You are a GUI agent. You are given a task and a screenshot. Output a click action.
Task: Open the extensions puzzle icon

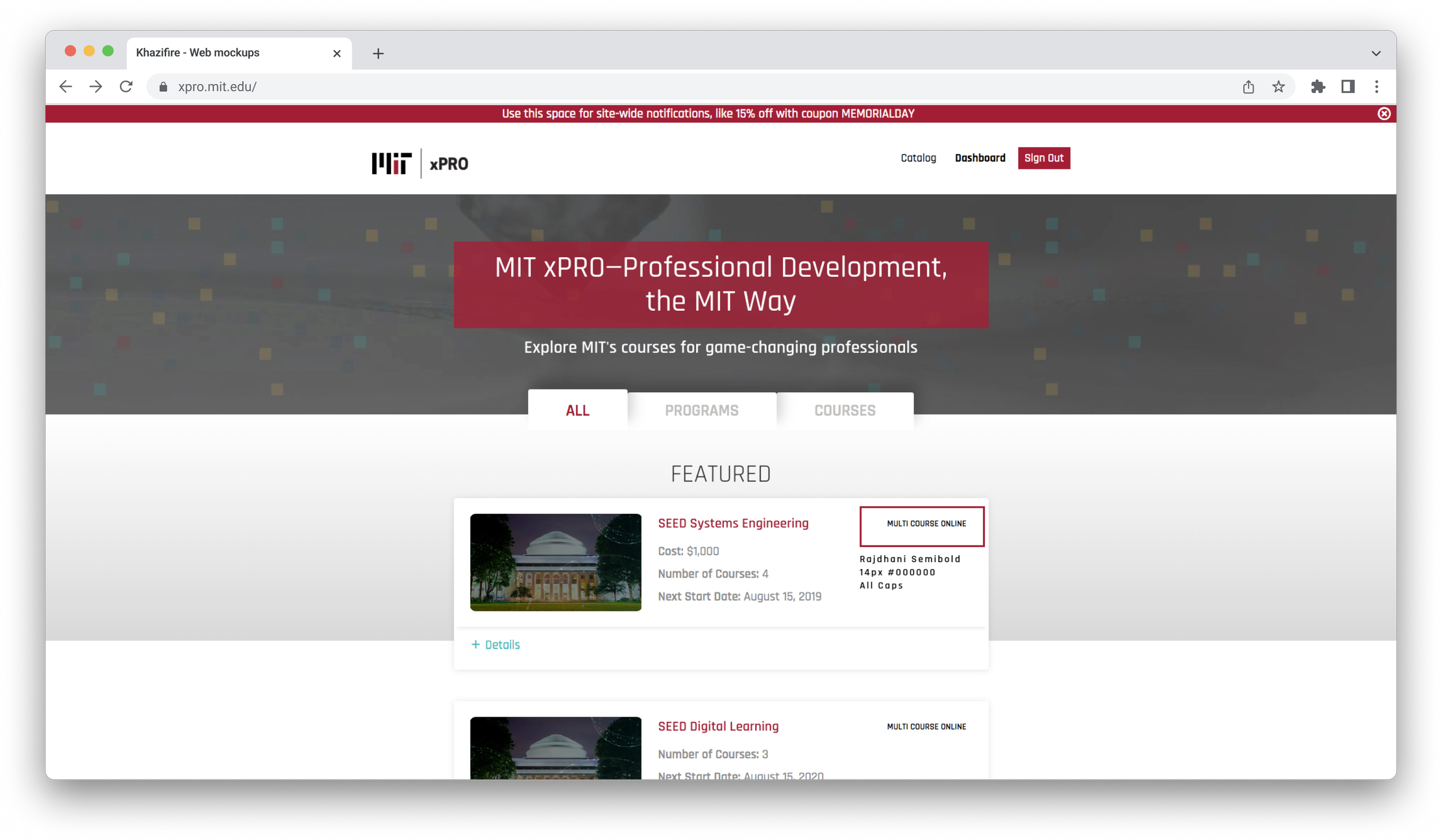1317,86
